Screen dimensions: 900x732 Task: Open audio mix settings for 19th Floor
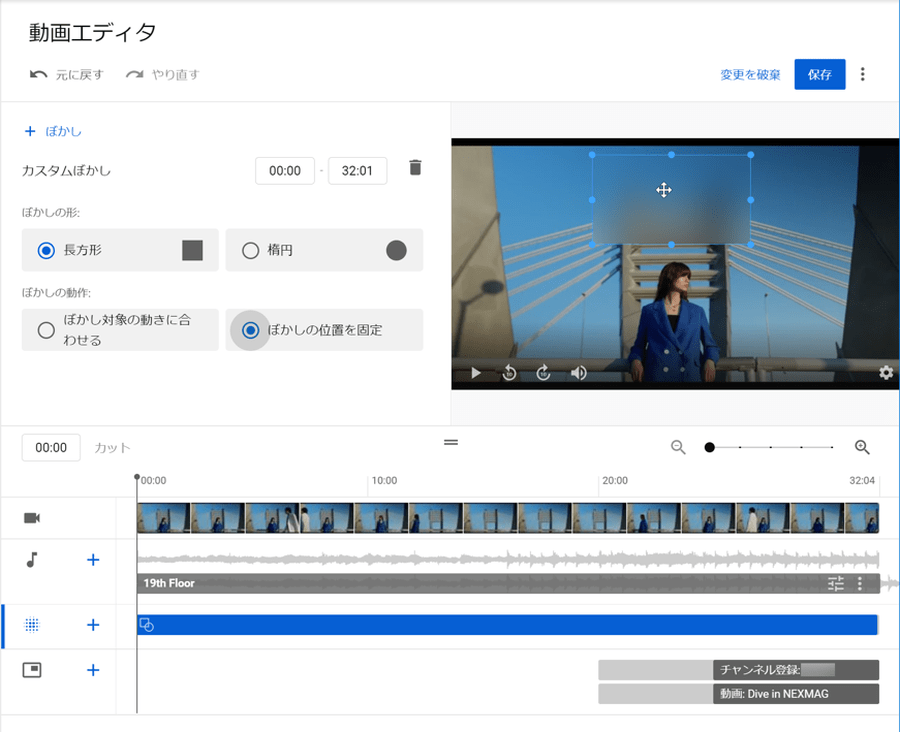[836, 583]
